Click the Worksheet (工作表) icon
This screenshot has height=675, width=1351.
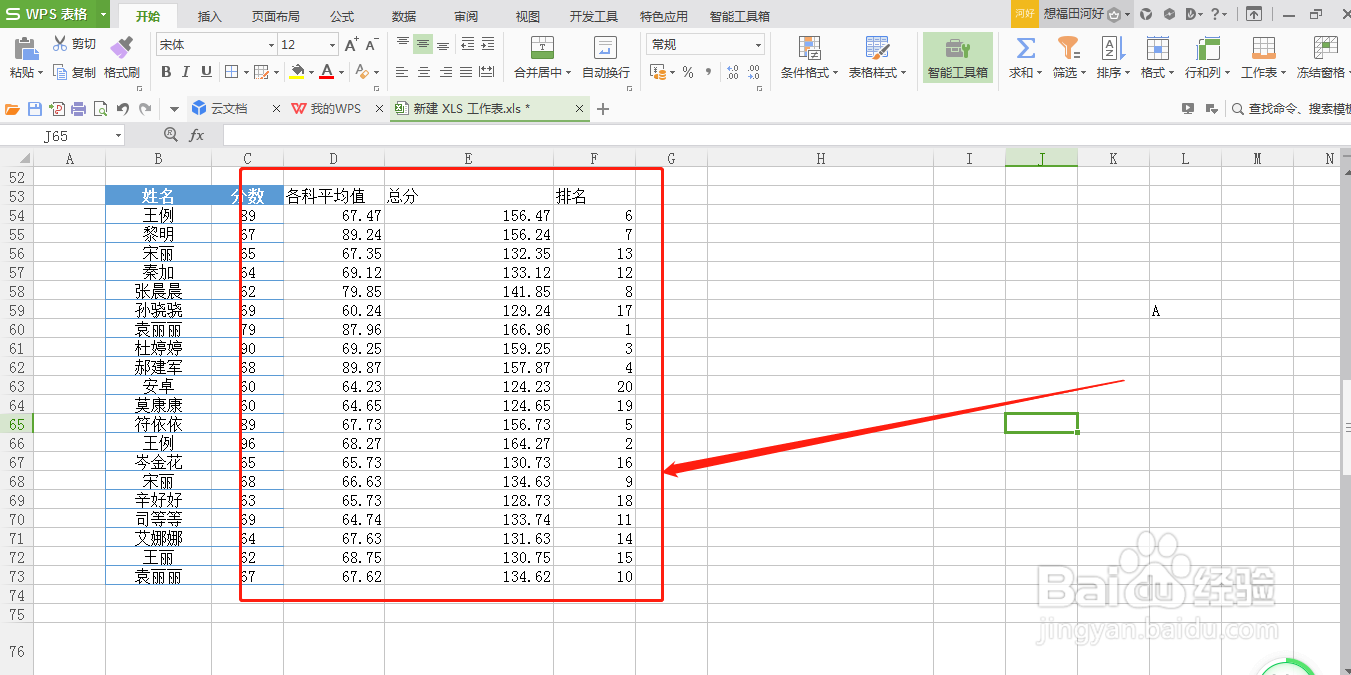point(1263,48)
